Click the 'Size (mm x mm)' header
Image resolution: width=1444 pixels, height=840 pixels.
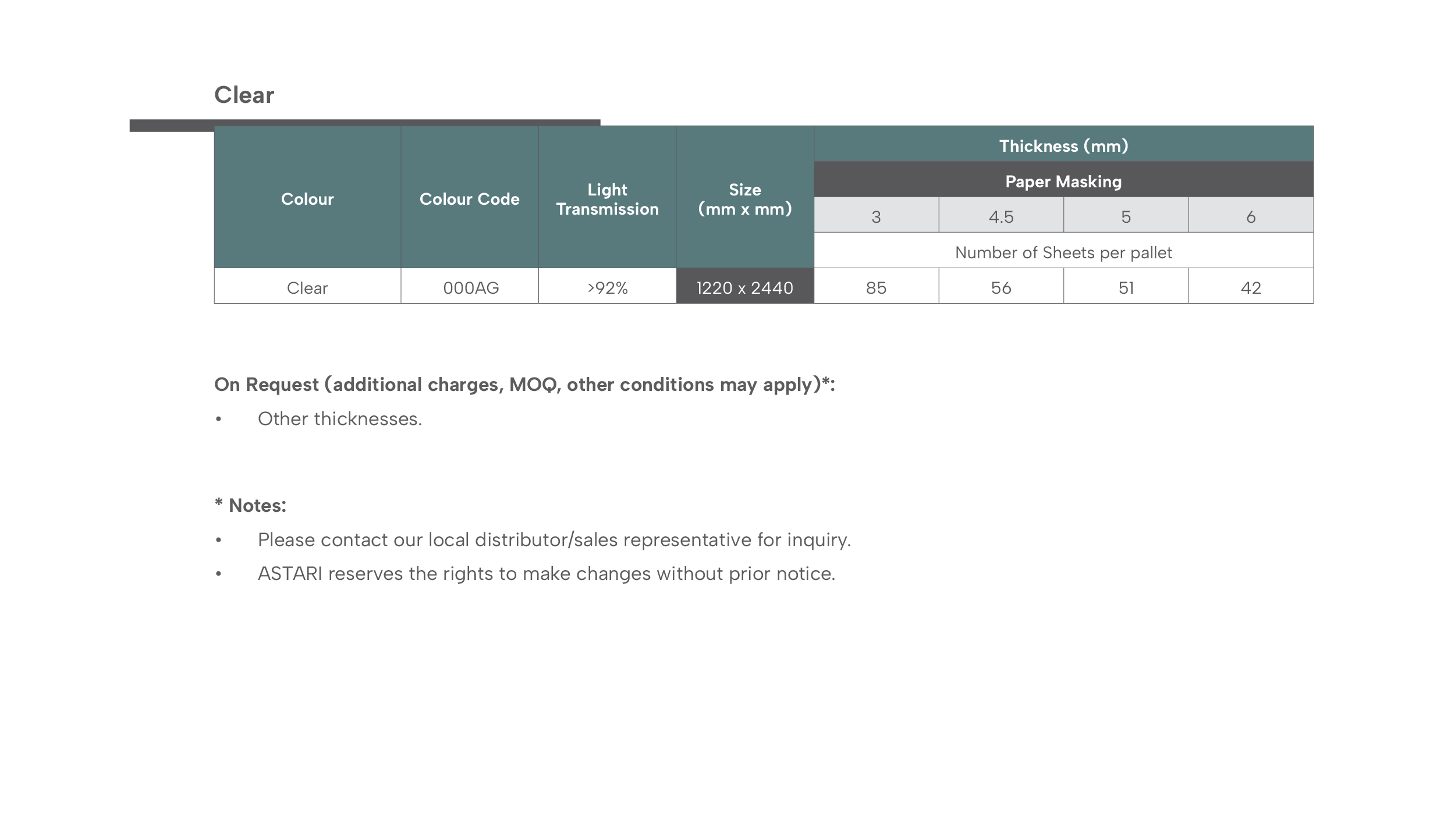pyautogui.click(x=745, y=197)
